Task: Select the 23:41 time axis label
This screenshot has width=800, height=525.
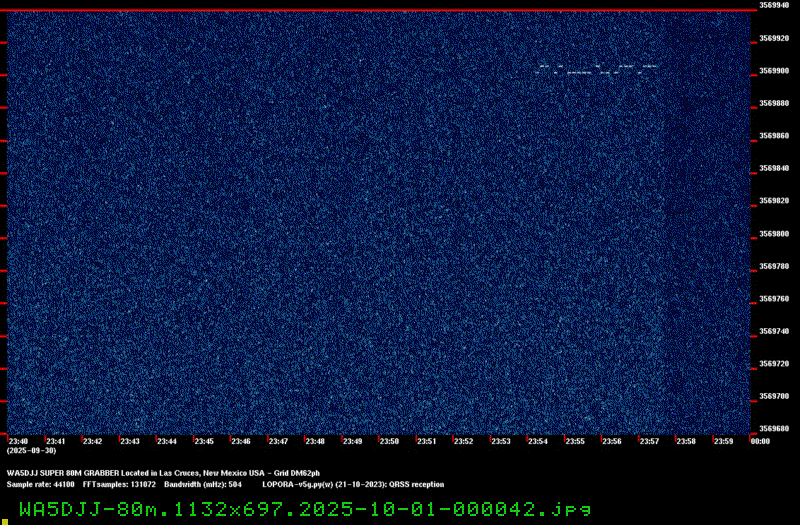Action: pyautogui.click(x=56, y=441)
